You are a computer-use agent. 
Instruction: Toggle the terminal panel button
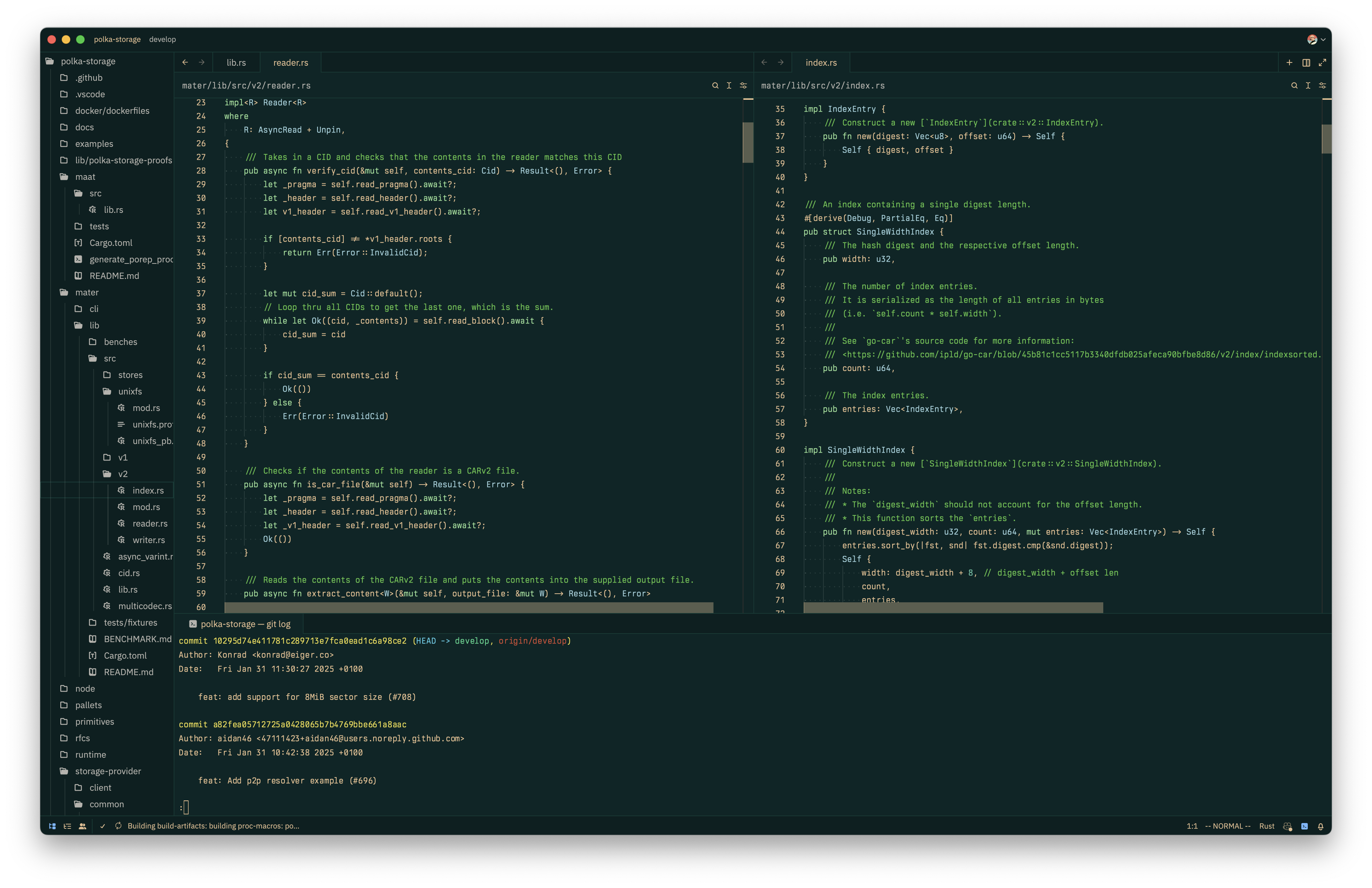[x=1305, y=826]
